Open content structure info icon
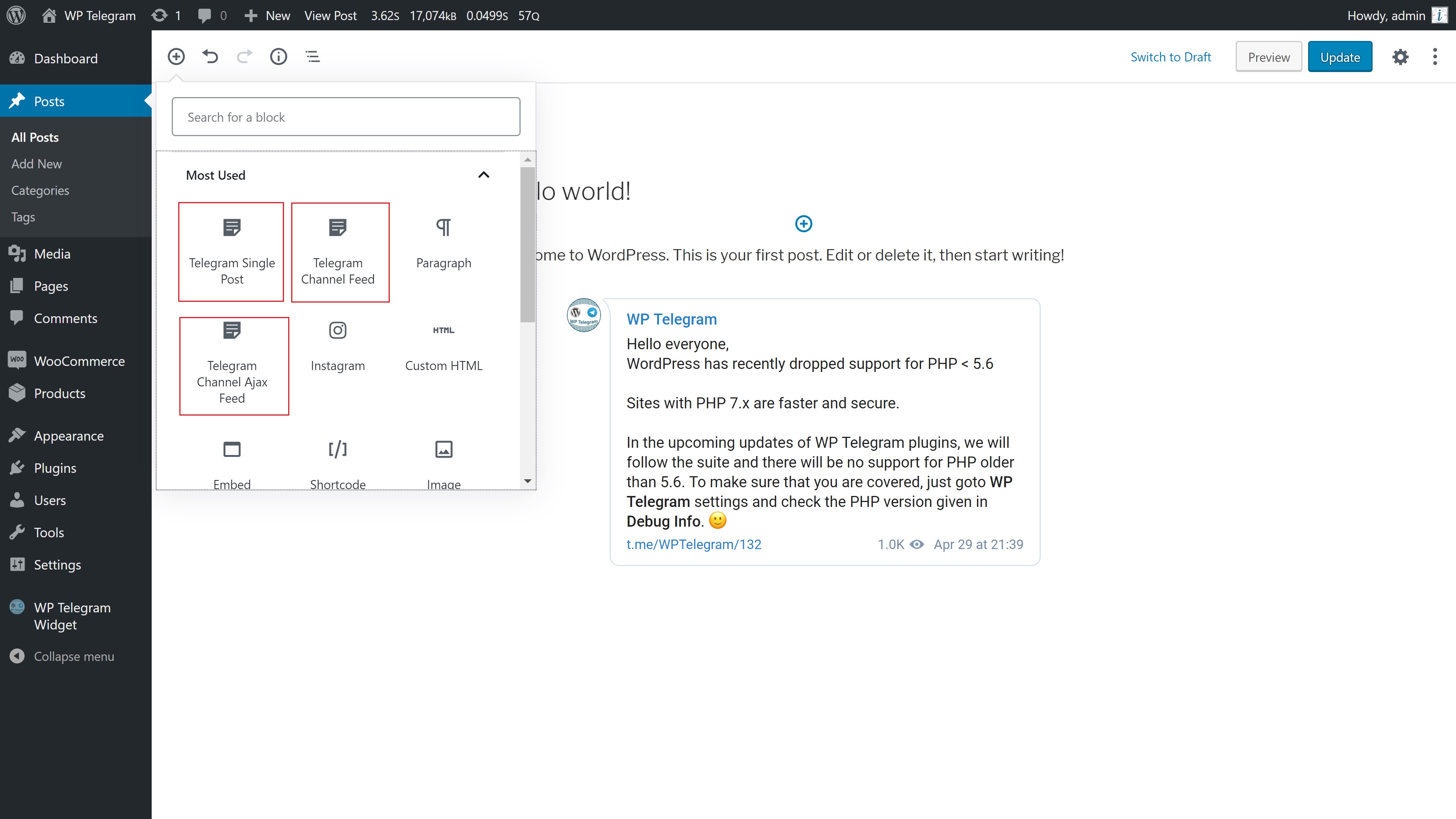 [x=279, y=56]
